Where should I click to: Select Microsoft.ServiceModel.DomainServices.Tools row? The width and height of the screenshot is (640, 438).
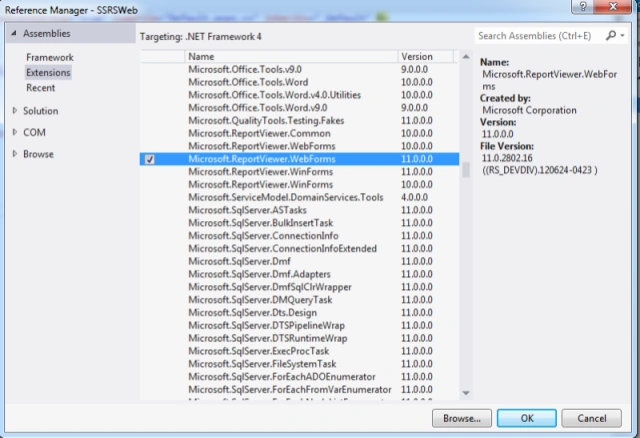(x=299, y=198)
